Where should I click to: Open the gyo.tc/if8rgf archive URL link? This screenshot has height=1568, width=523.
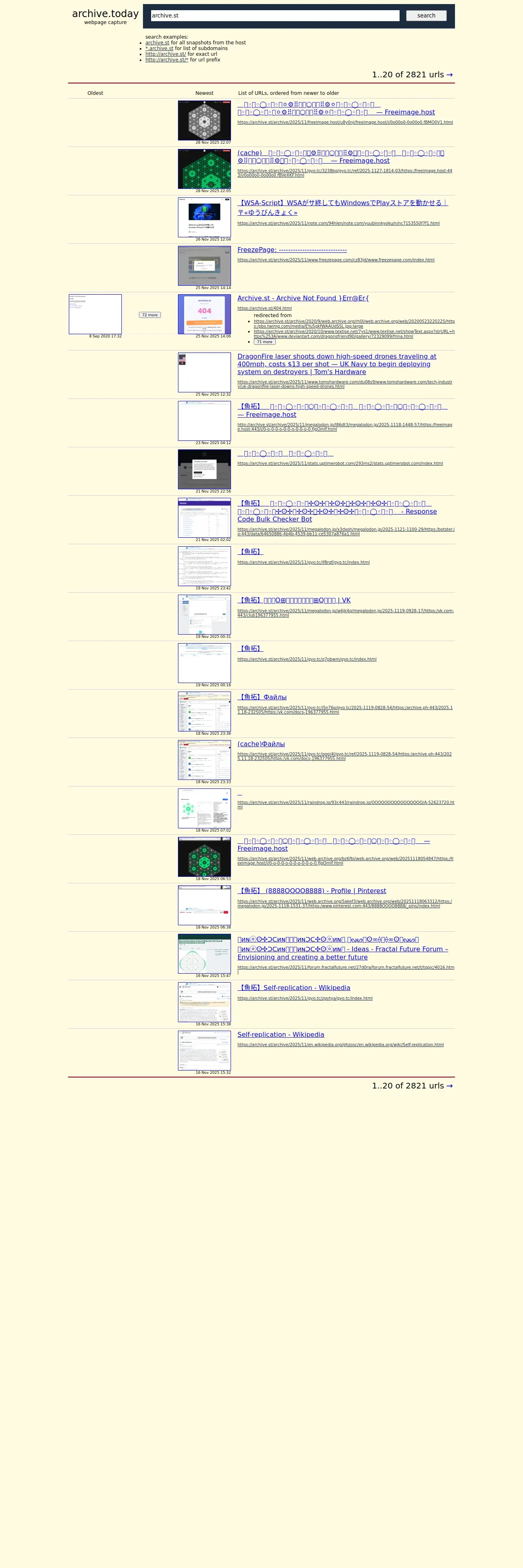tap(303, 563)
